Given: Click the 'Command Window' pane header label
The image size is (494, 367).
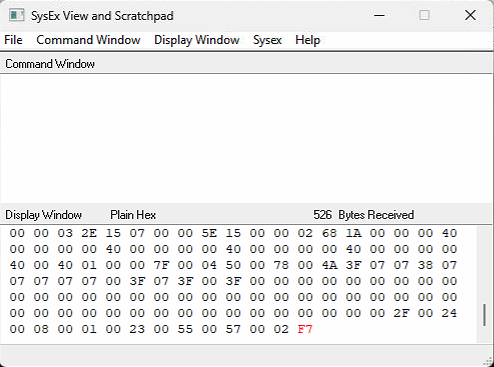Looking at the screenshot, I should [x=50, y=64].
